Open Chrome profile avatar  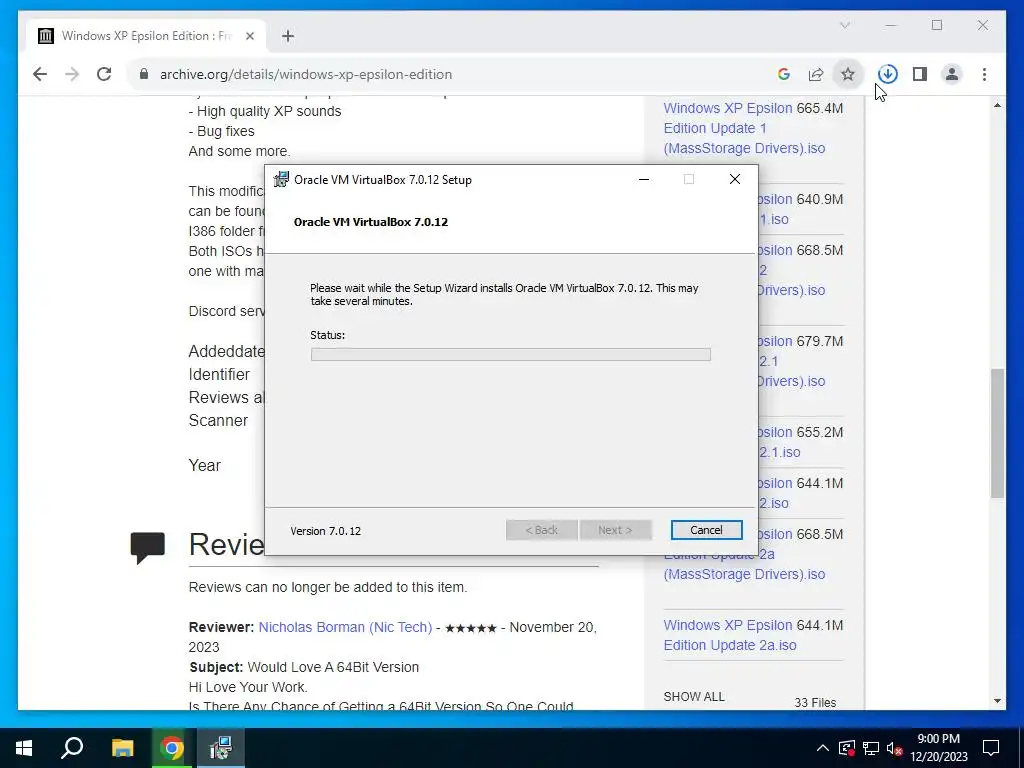[x=952, y=74]
